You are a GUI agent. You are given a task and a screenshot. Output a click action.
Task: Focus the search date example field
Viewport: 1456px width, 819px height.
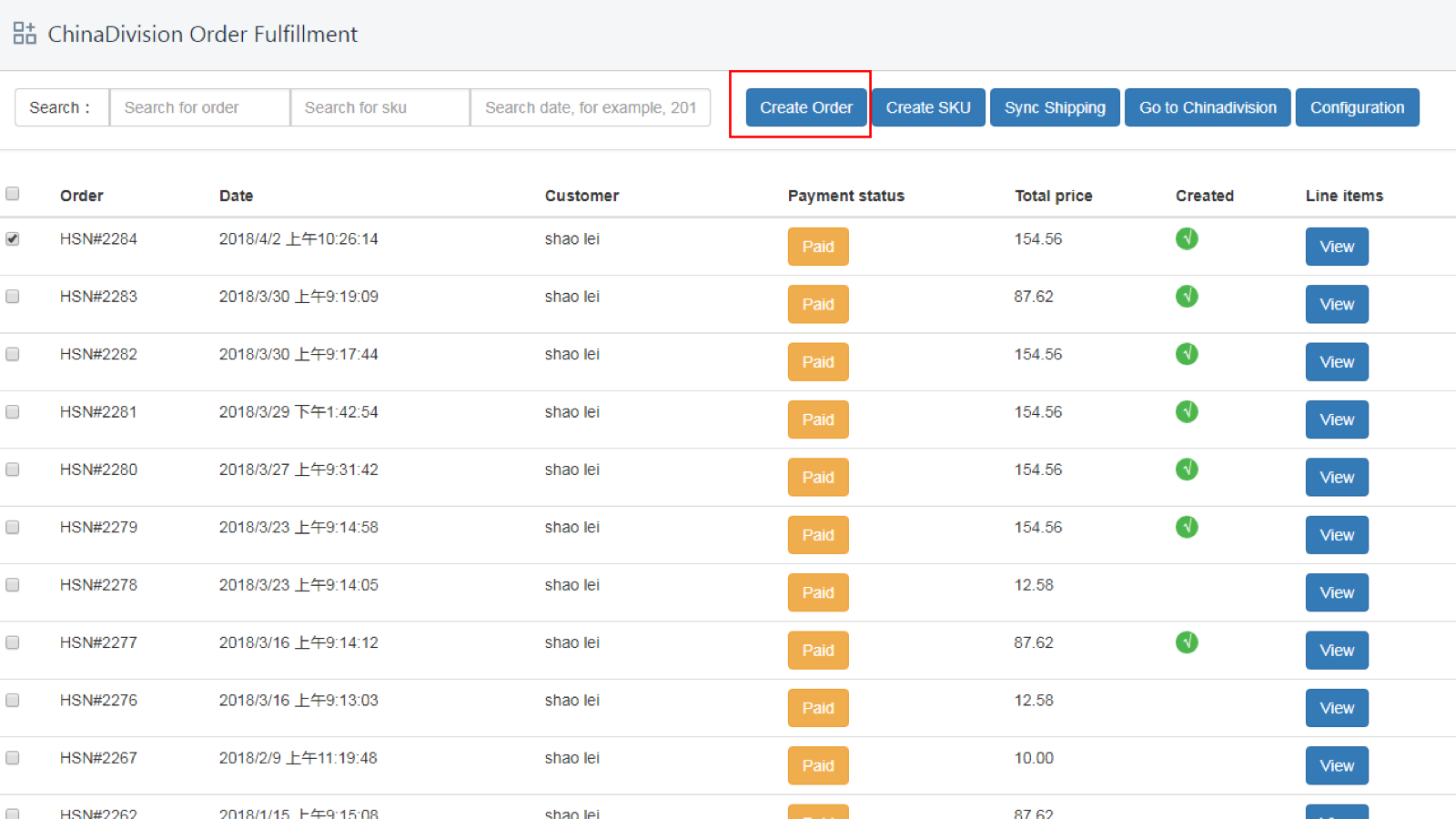[590, 106]
